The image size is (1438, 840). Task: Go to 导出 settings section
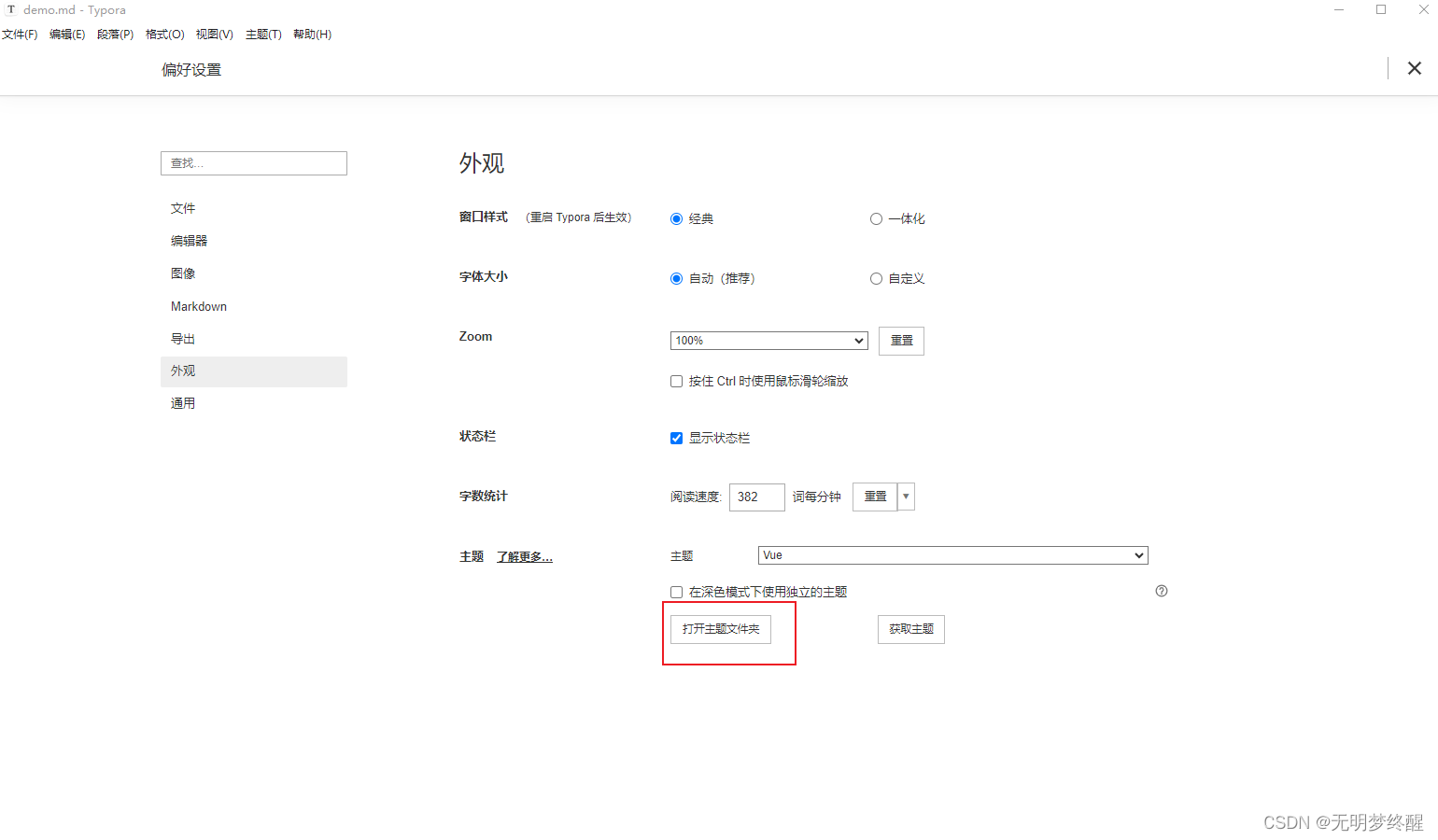(x=254, y=339)
